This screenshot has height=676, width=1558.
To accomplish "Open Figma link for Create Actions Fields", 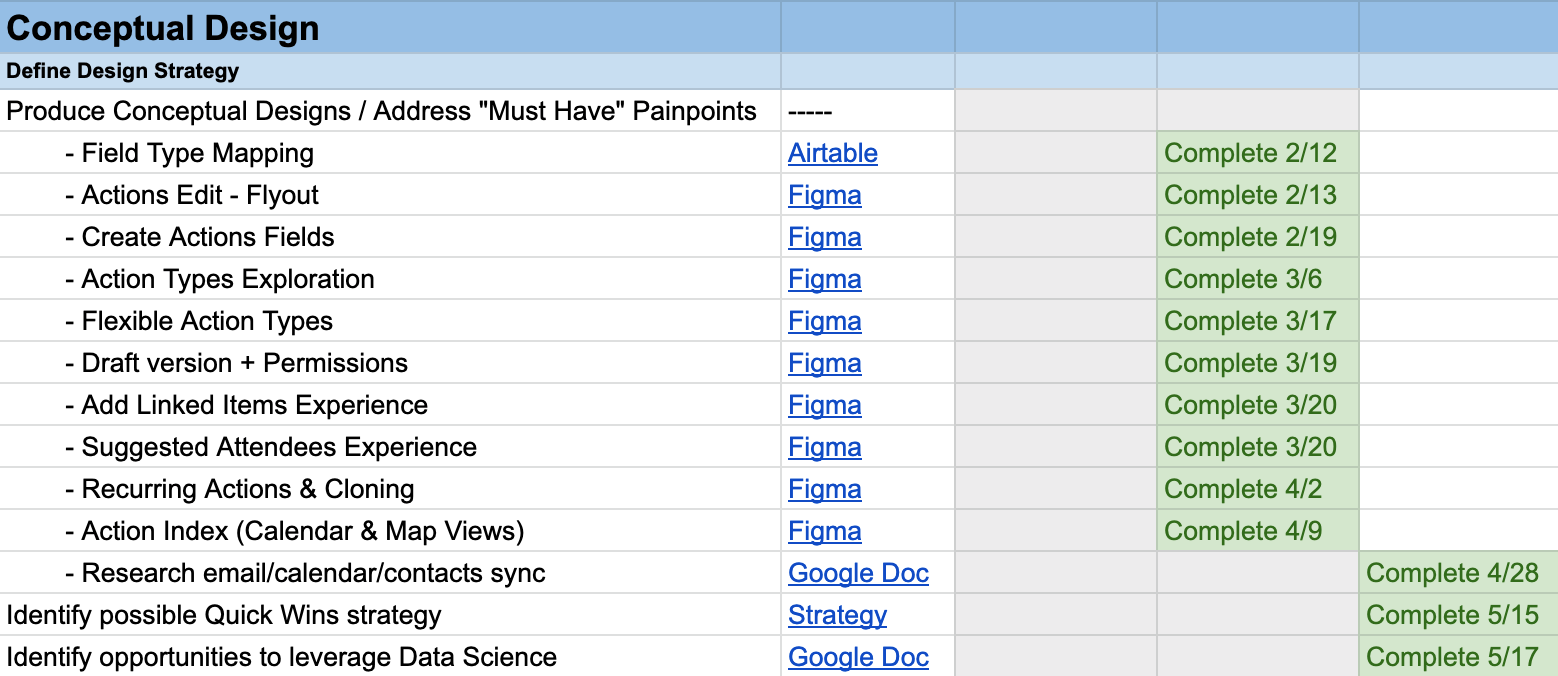I will coord(824,237).
